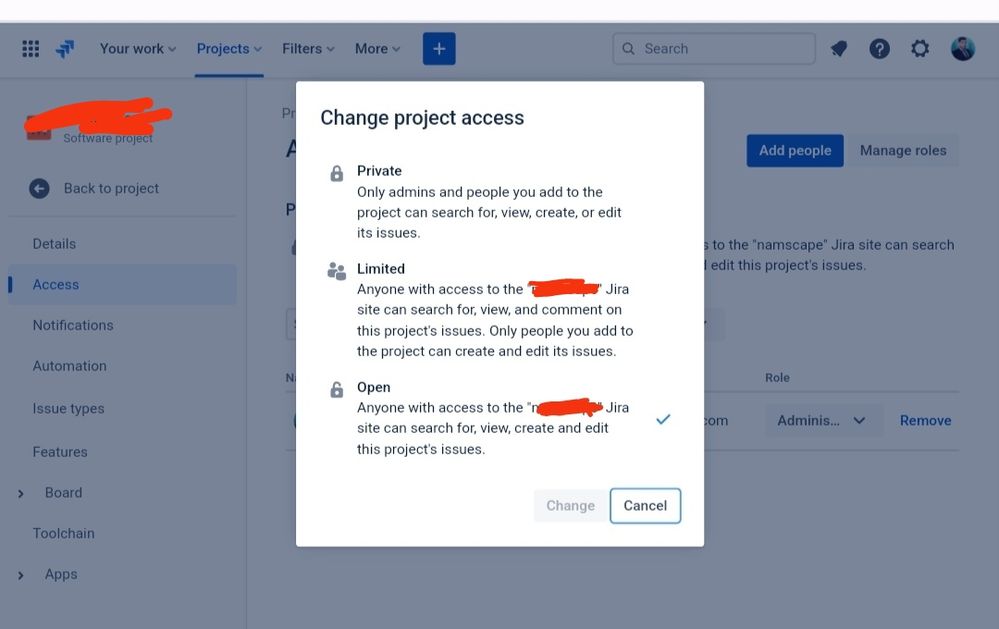Expand the Board sidebar section

point(21,494)
